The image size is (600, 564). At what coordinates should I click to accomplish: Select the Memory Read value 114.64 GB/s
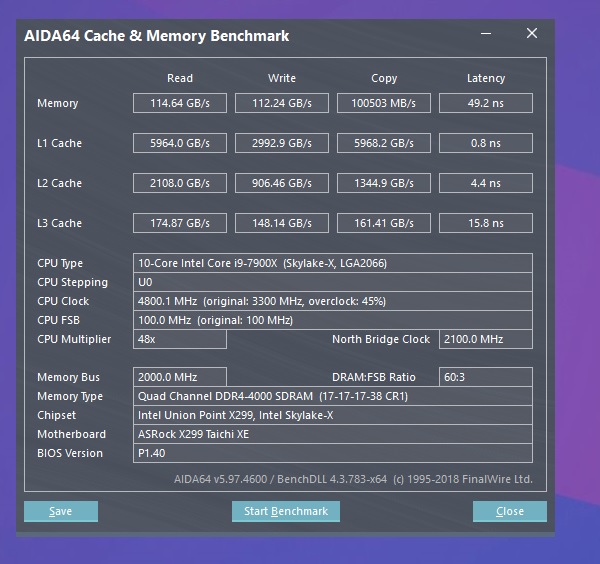tap(180, 103)
